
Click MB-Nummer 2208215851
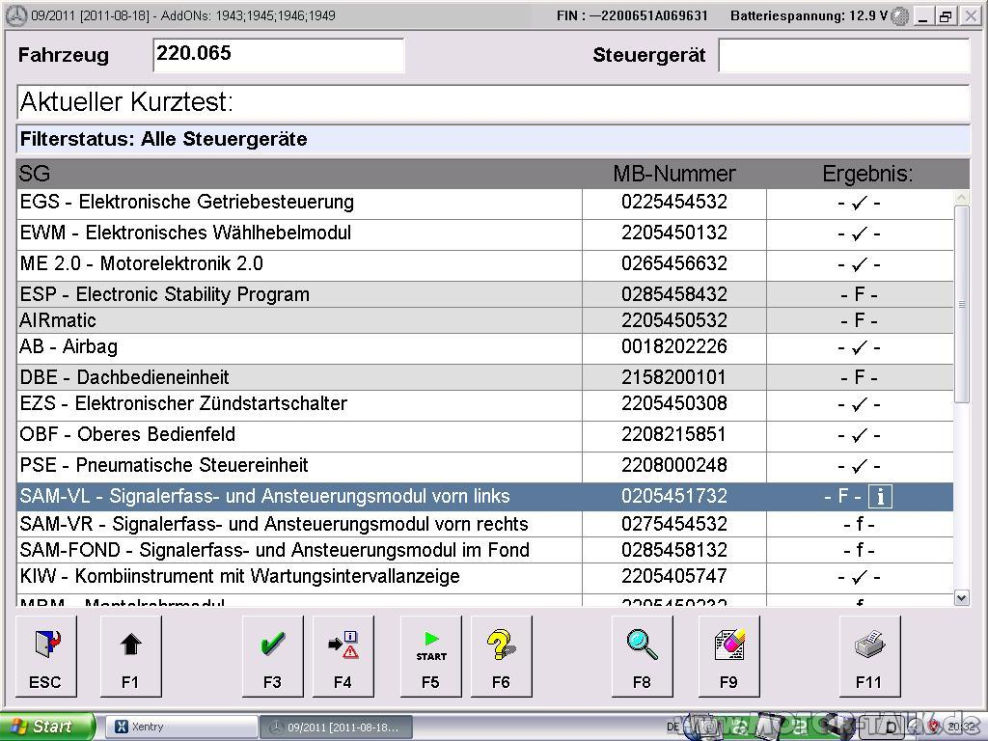(x=674, y=434)
